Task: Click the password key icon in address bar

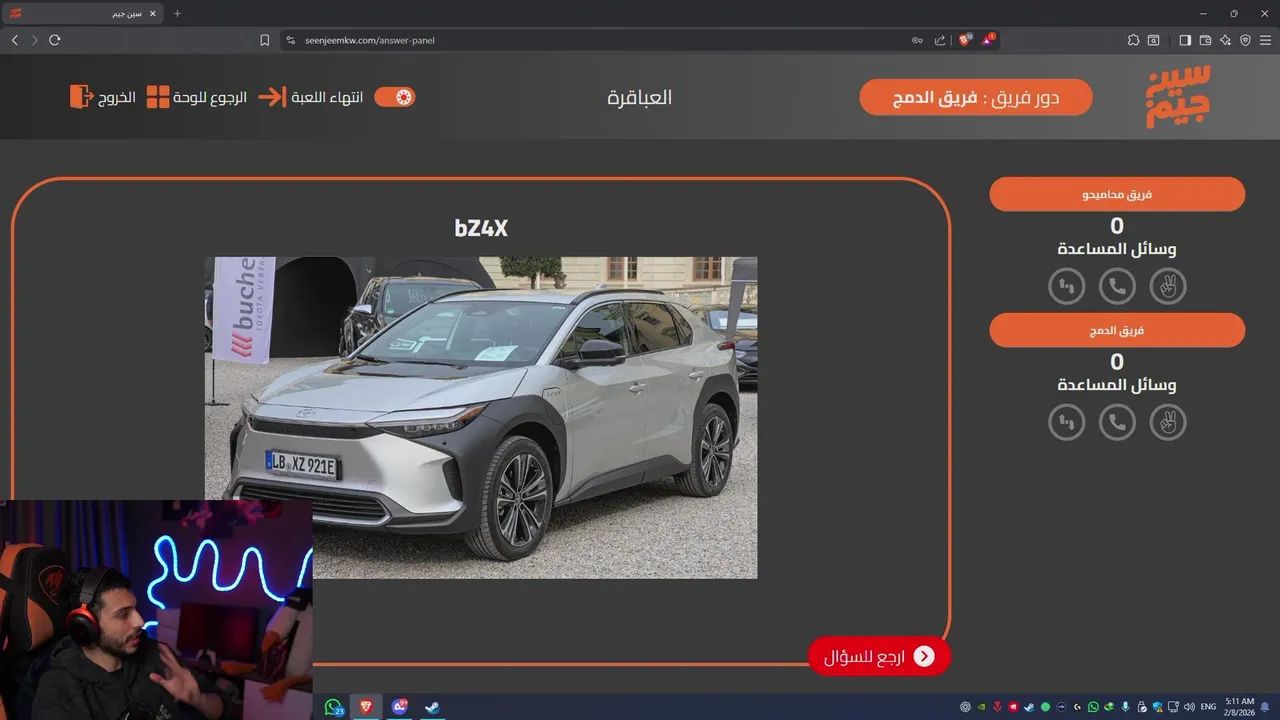Action: coord(917,40)
